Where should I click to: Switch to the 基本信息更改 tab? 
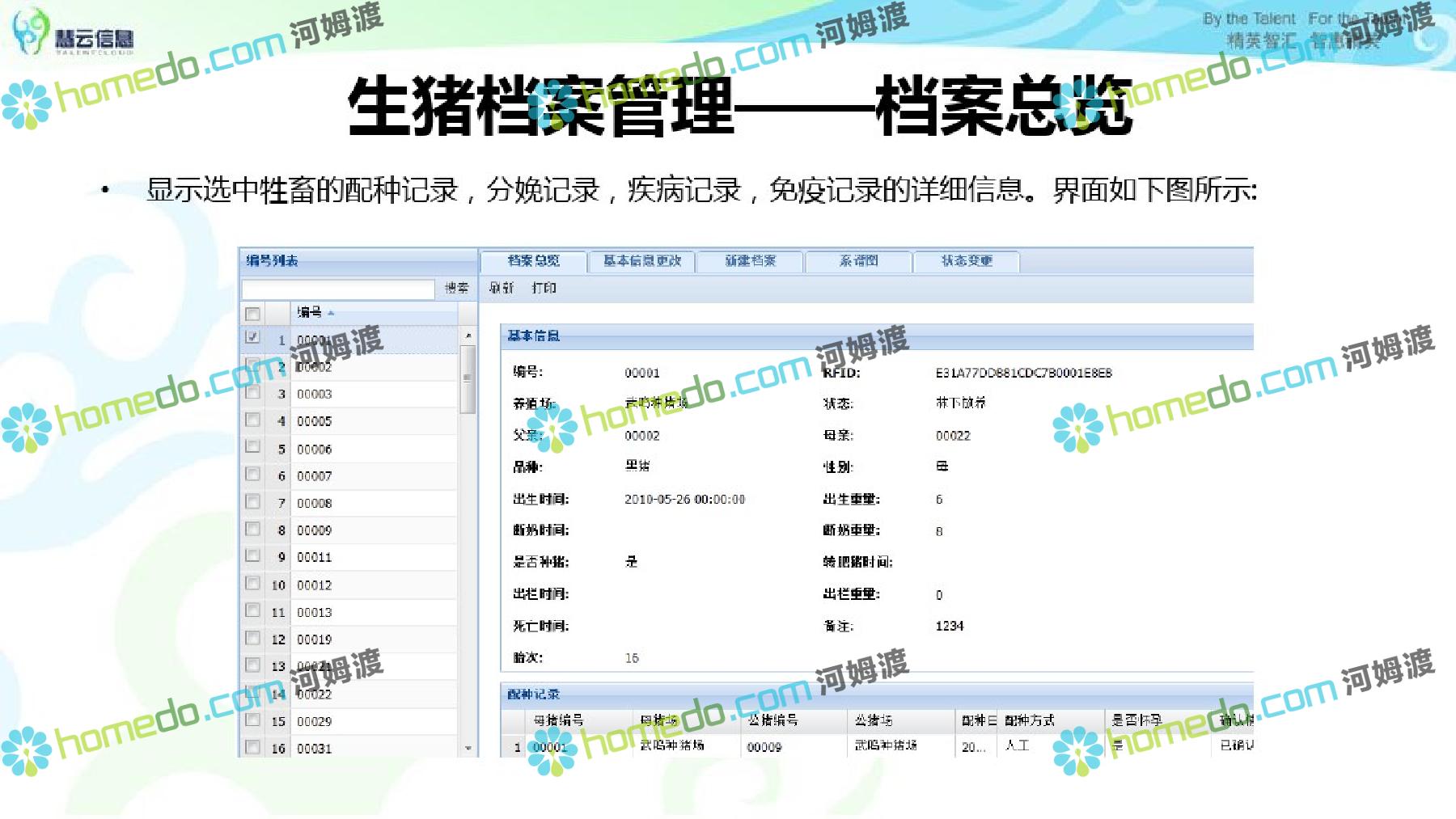642,261
